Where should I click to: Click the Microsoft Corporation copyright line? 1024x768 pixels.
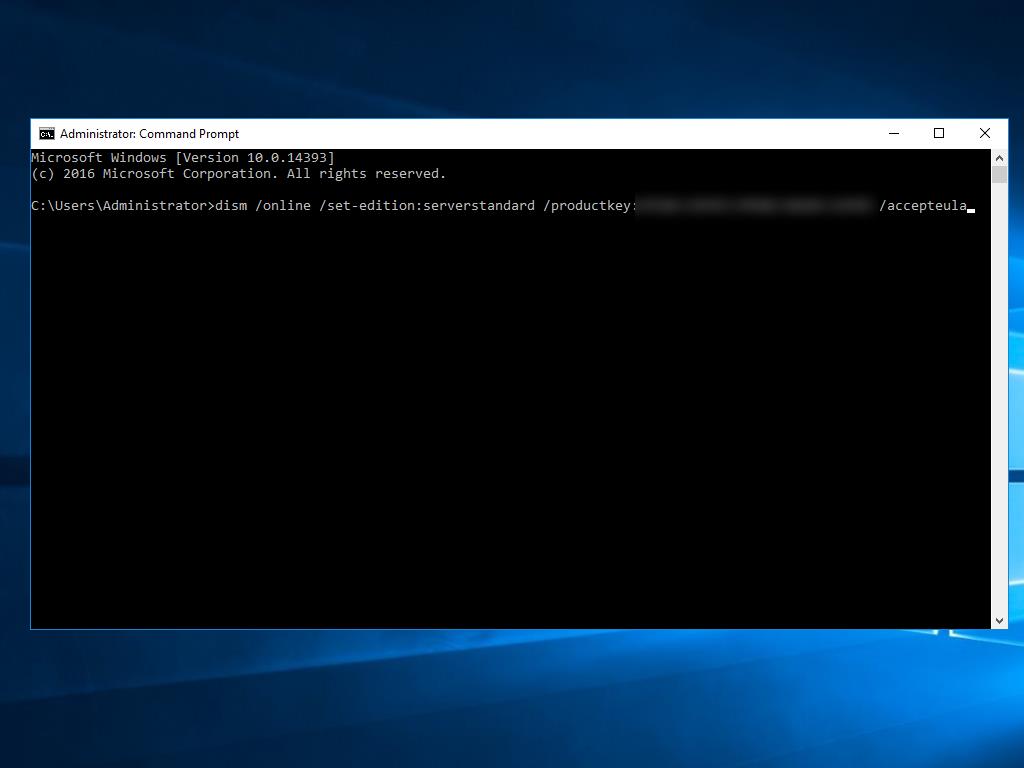(x=238, y=174)
